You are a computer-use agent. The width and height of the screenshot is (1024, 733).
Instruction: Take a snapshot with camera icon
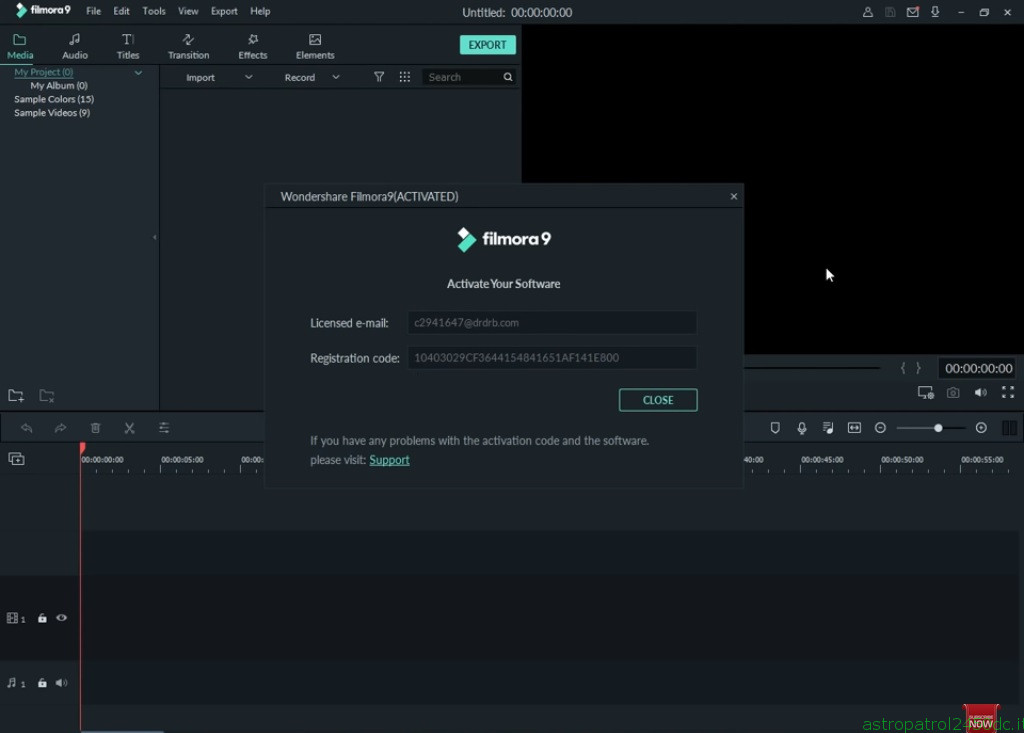tap(953, 393)
